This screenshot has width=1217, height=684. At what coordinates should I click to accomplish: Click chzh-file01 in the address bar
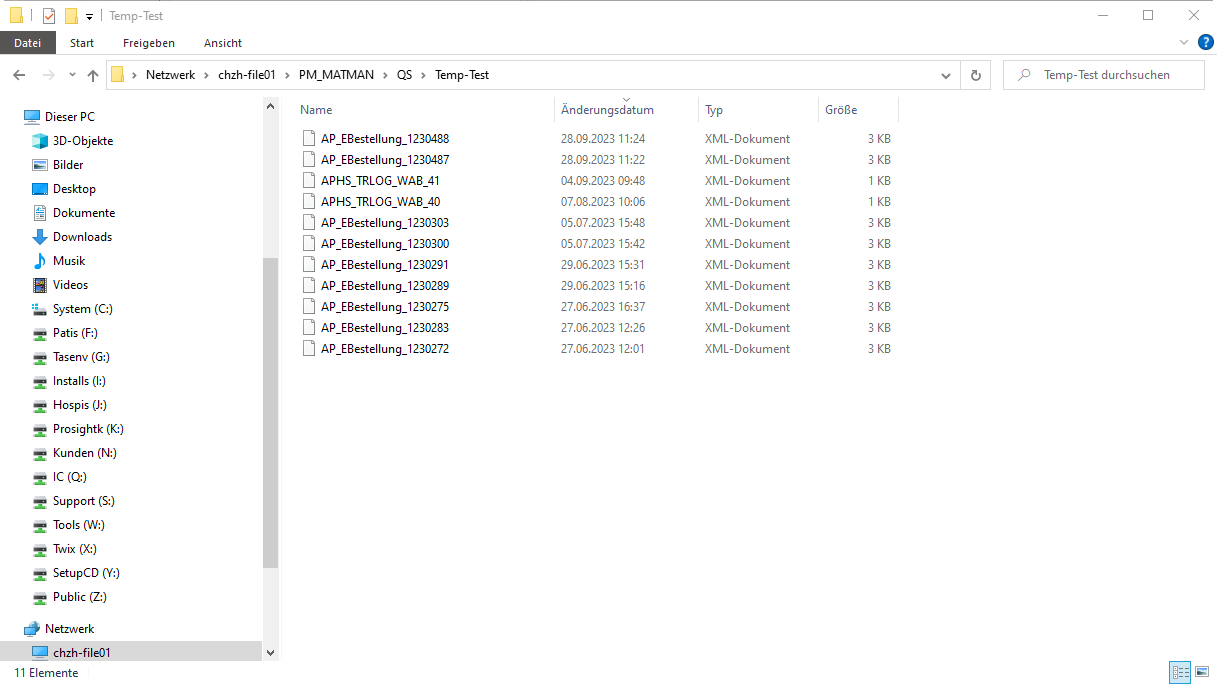(x=246, y=75)
